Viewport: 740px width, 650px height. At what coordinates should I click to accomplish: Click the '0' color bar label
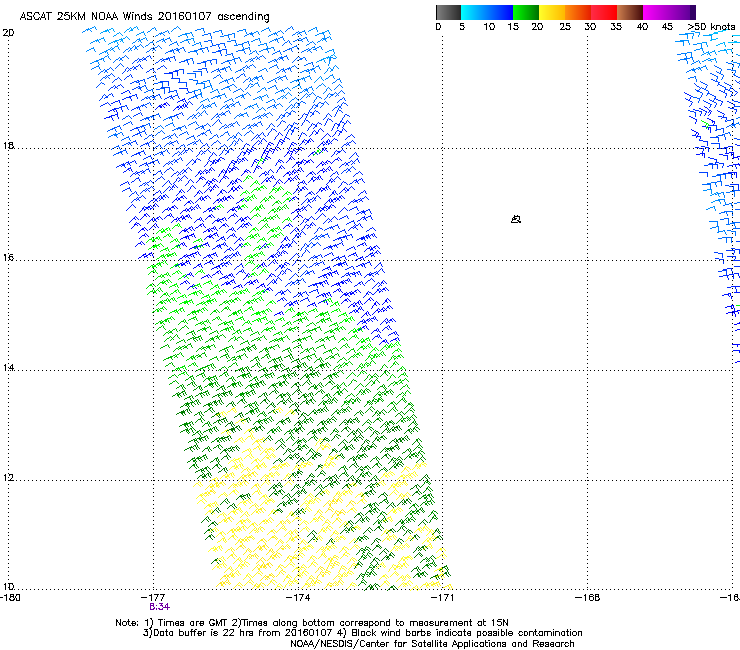coord(438,27)
